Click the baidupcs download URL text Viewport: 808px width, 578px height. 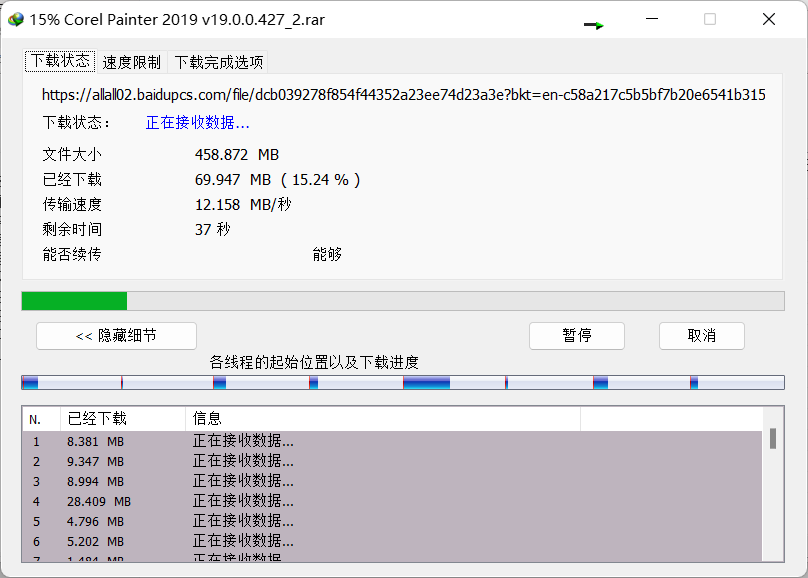pos(403,95)
